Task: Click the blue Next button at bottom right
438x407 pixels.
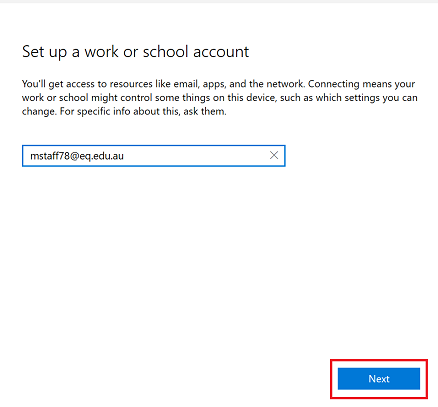Action: tap(379, 379)
